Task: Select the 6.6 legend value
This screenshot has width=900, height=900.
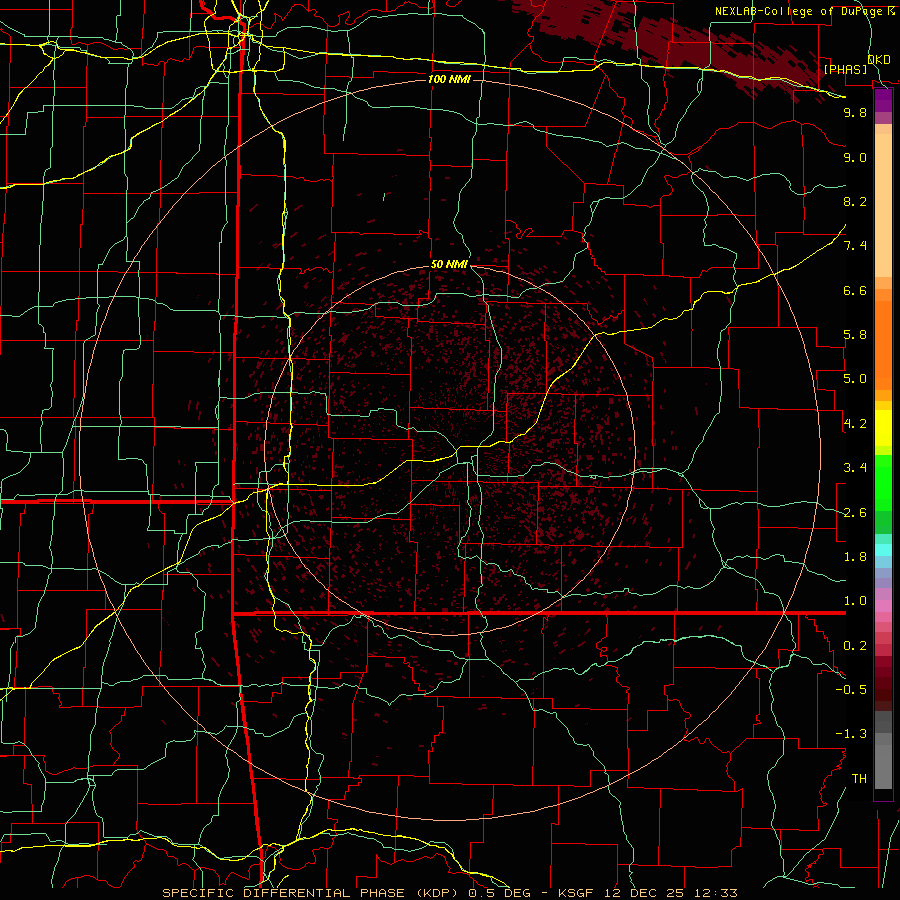Action: pyautogui.click(x=855, y=290)
